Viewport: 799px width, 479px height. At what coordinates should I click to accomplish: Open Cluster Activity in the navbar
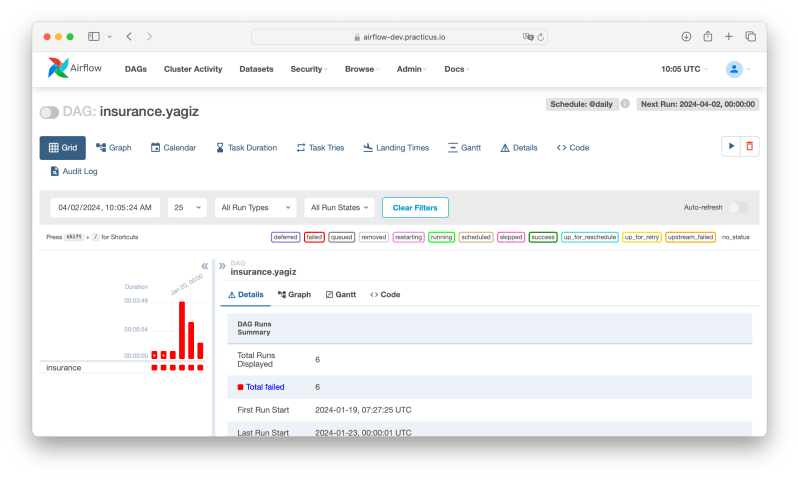tap(193, 69)
